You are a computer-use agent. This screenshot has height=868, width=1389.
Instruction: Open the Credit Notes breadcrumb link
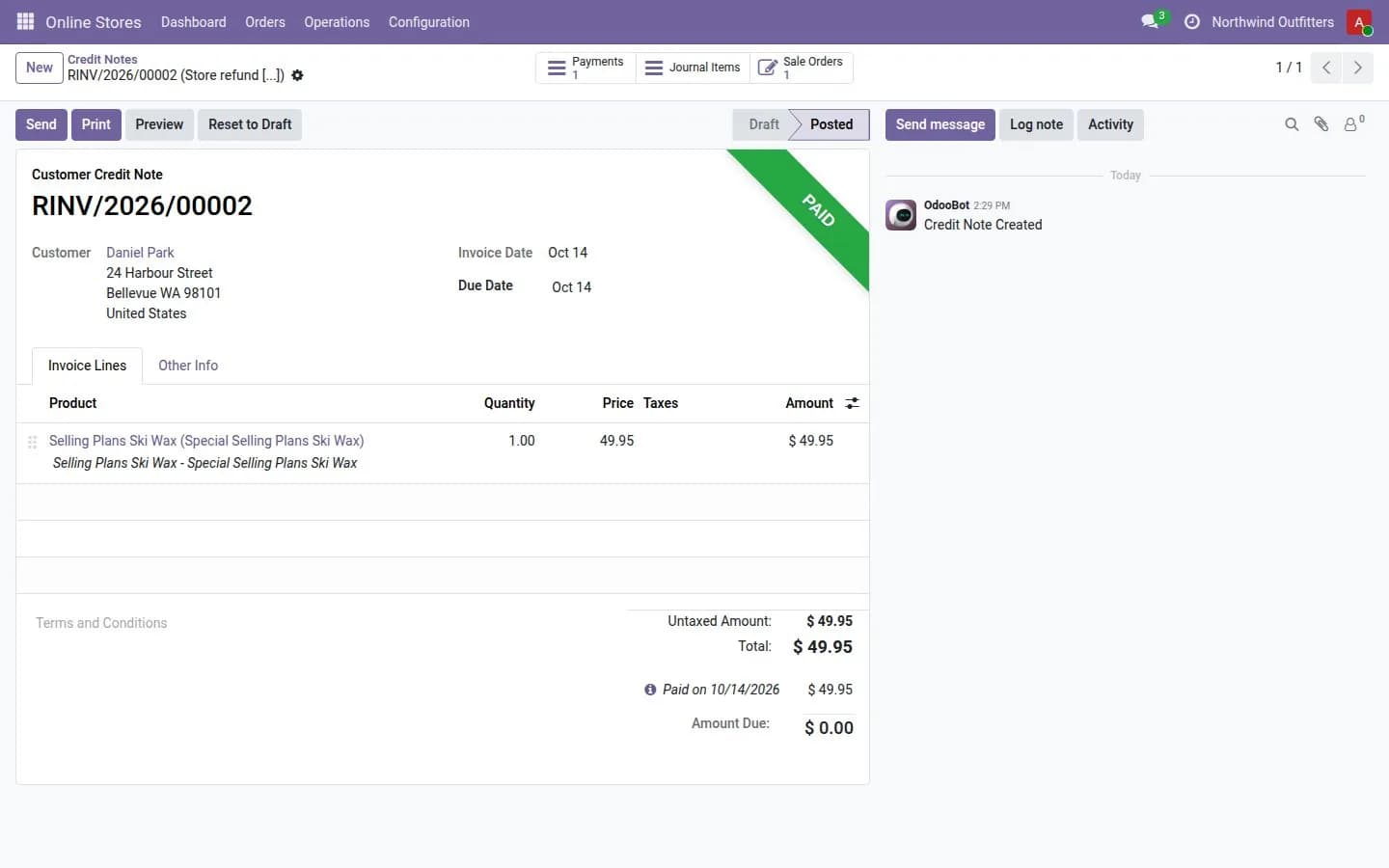tap(102, 60)
